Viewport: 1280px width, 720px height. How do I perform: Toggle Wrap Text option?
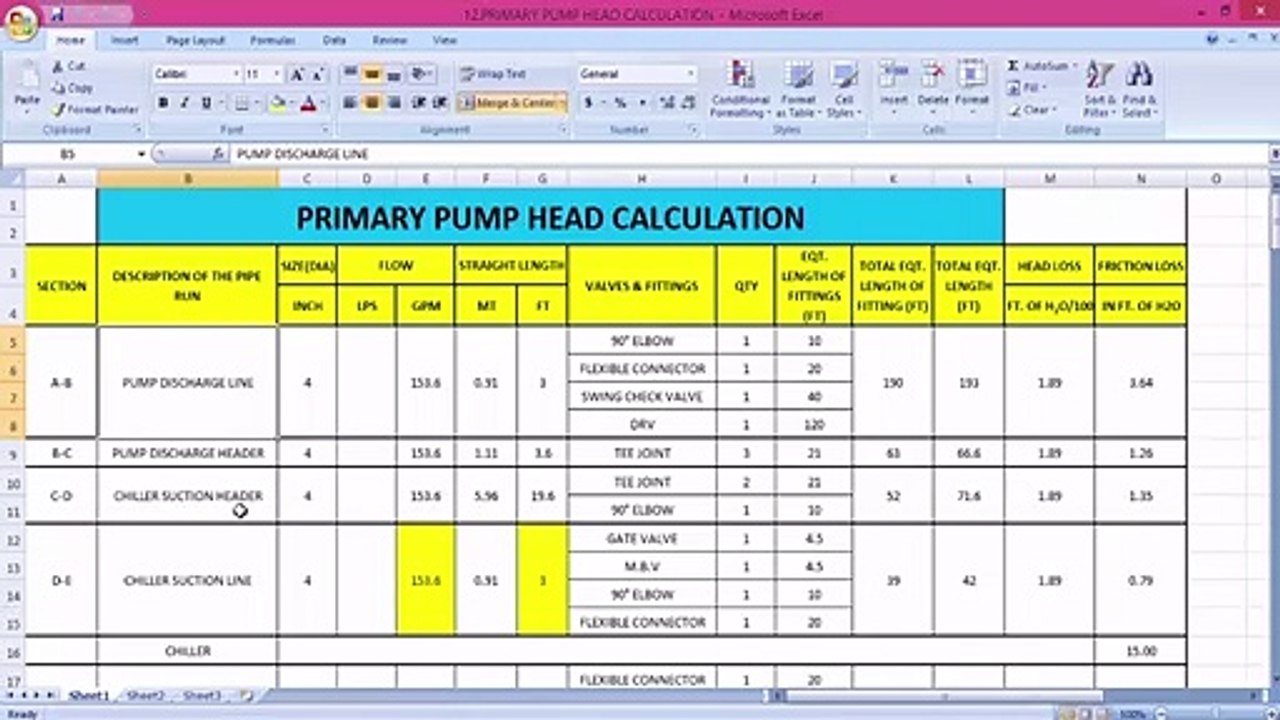[x=493, y=74]
